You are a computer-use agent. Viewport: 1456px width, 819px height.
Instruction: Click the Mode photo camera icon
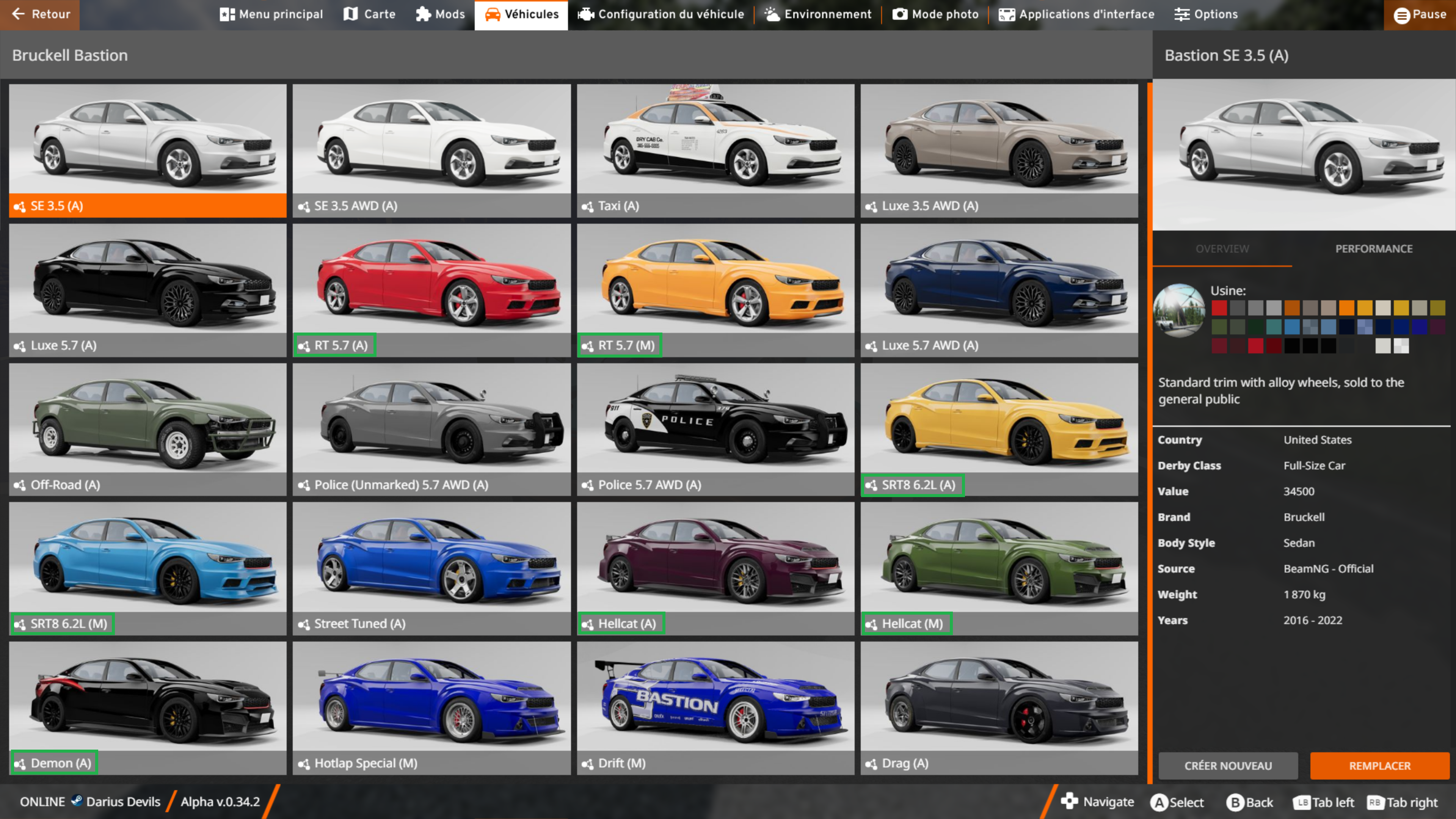[900, 14]
